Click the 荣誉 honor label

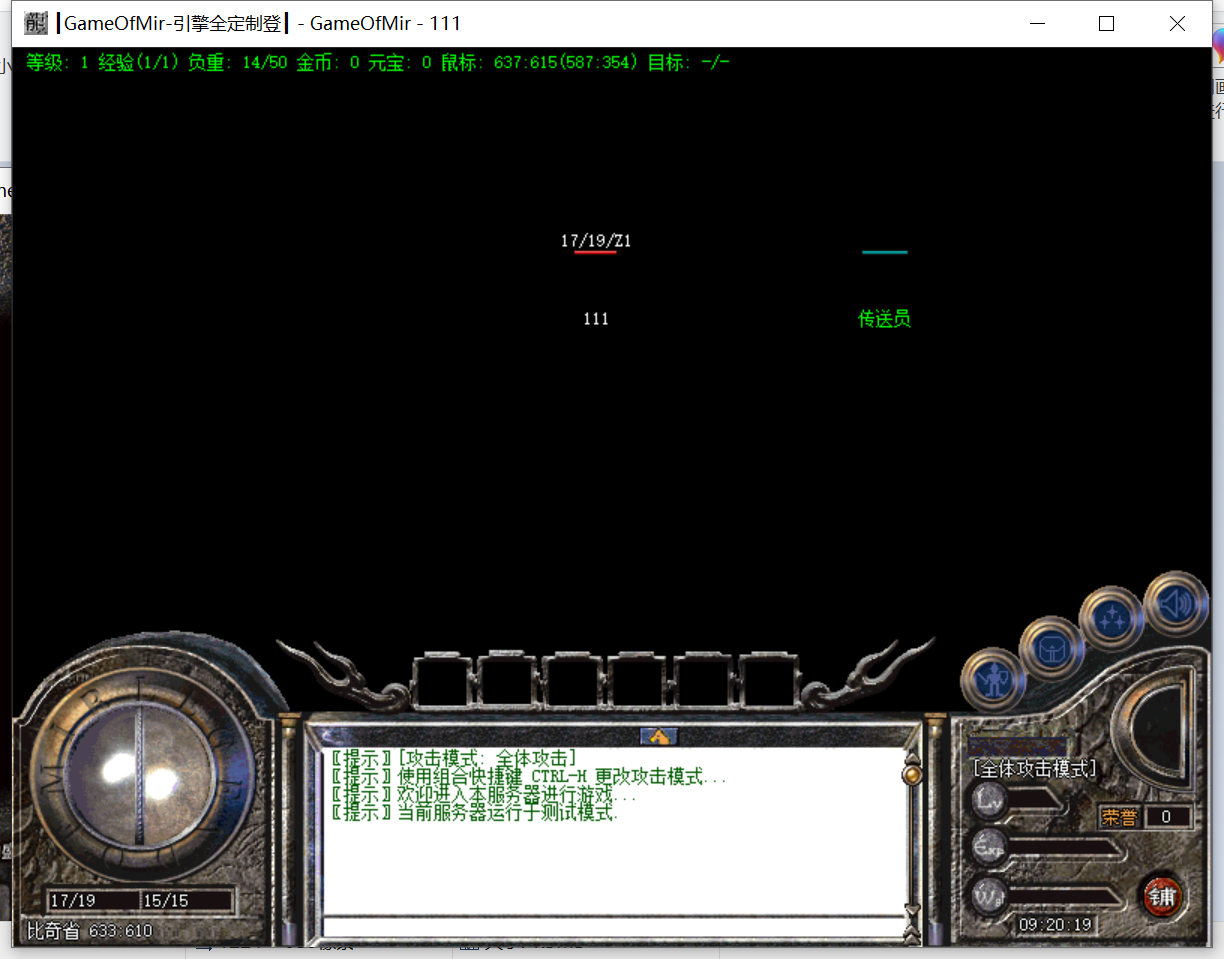[x=1120, y=817]
